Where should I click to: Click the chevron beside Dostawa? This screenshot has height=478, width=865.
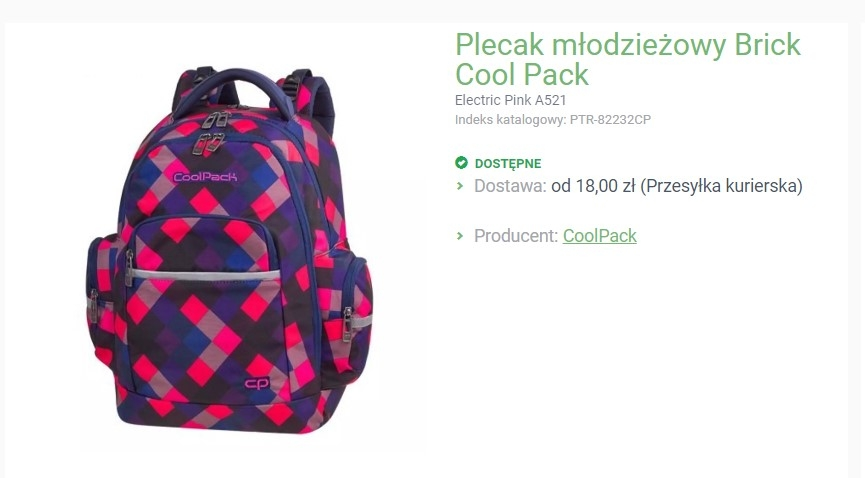click(460, 186)
